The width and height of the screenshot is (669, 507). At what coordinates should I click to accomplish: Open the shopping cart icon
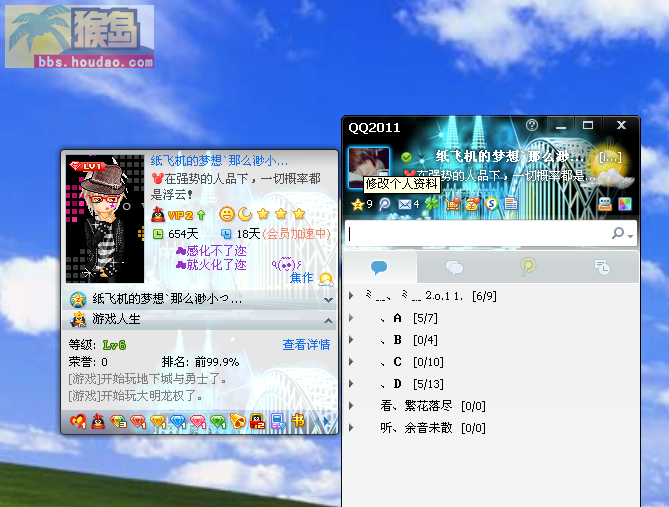click(x=452, y=204)
